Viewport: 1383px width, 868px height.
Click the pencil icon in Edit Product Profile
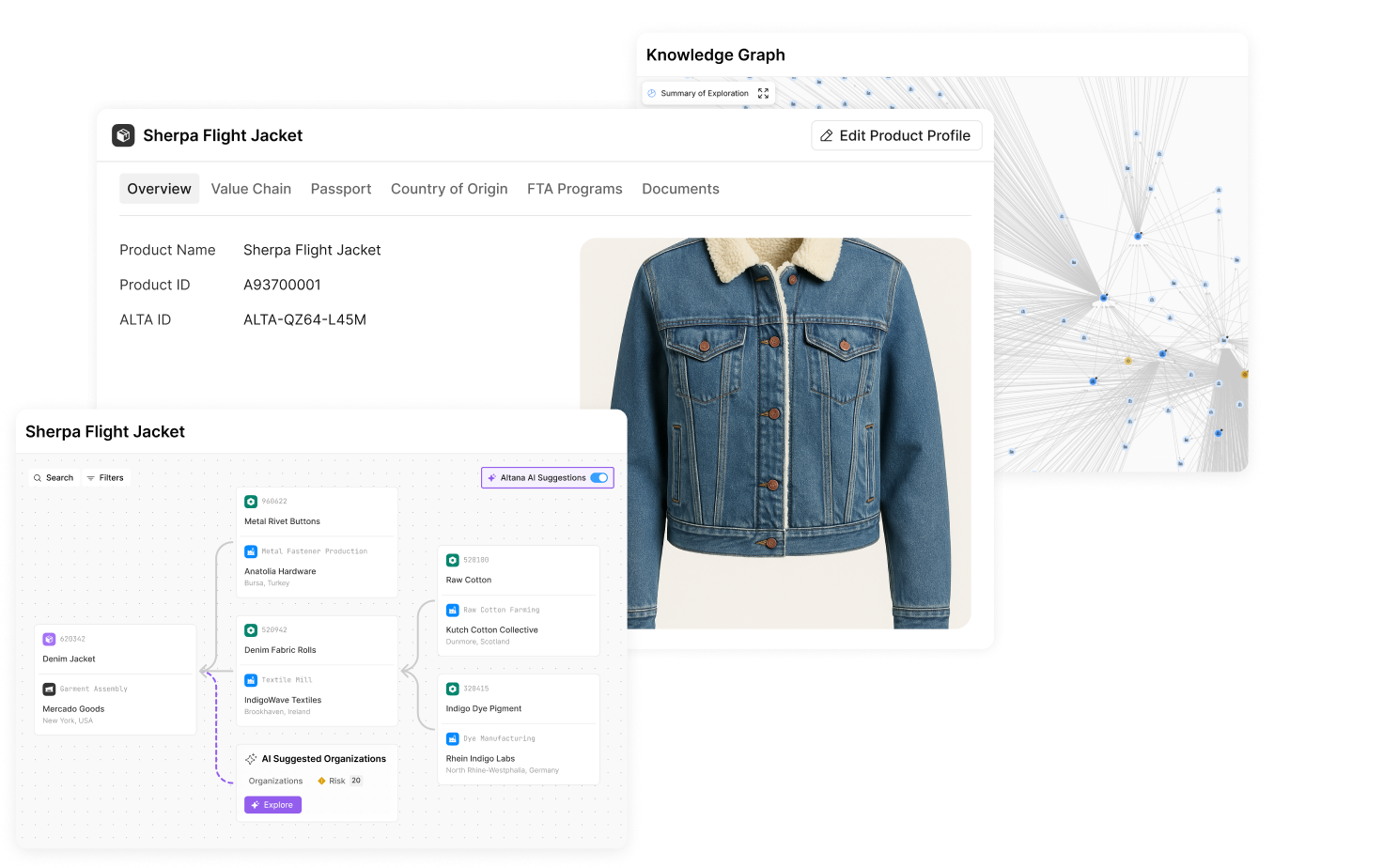point(827,135)
